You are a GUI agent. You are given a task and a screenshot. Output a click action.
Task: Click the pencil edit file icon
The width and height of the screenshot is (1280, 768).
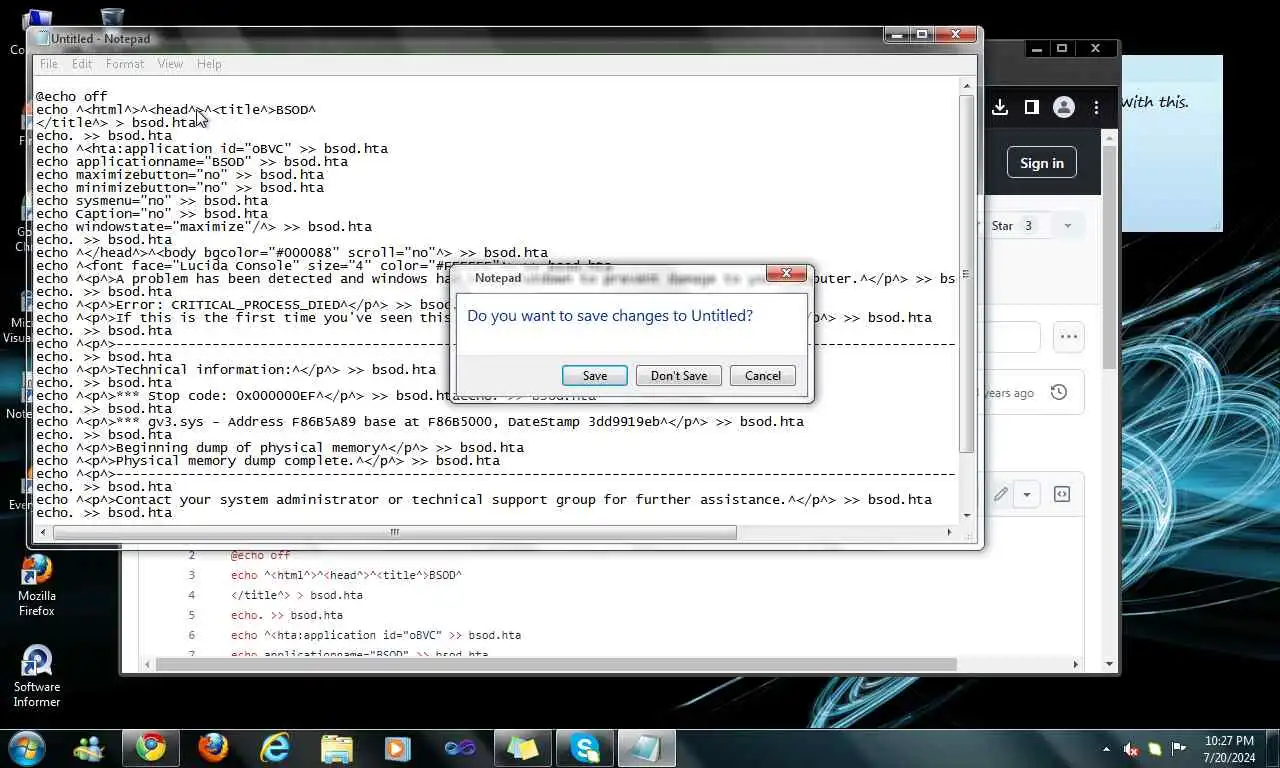(1000, 494)
